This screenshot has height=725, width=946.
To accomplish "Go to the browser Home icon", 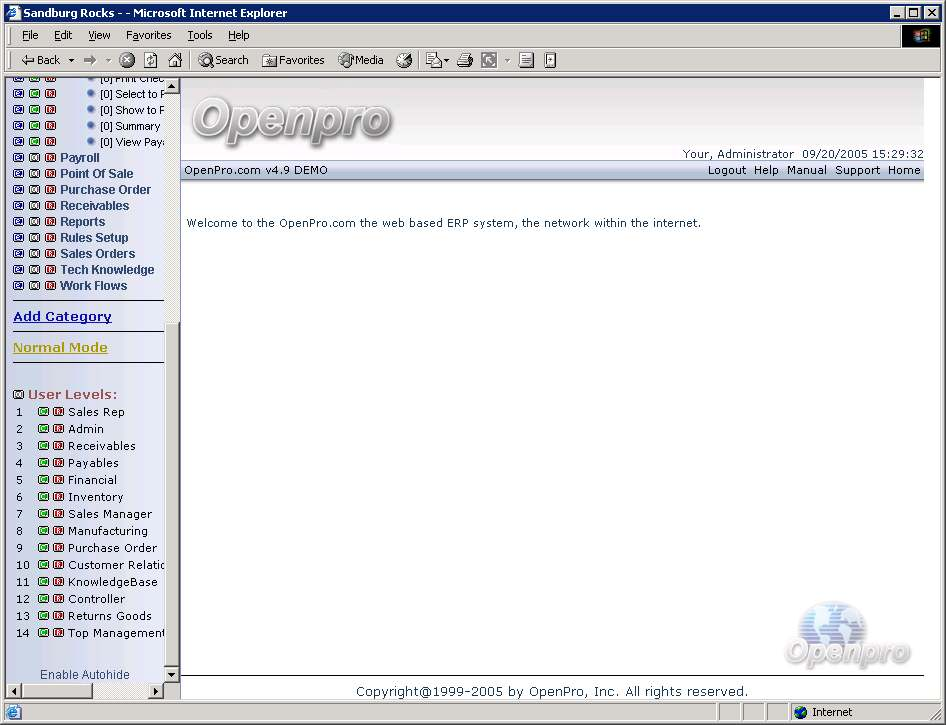I will [x=175, y=60].
